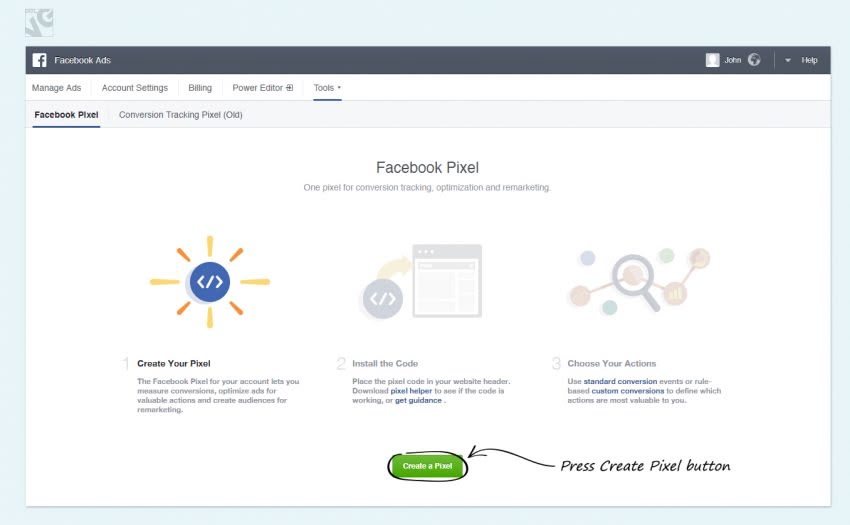Screen dimensions: 850x525
Task: Click the Facebook logo icon
Action: coord(40,60)
